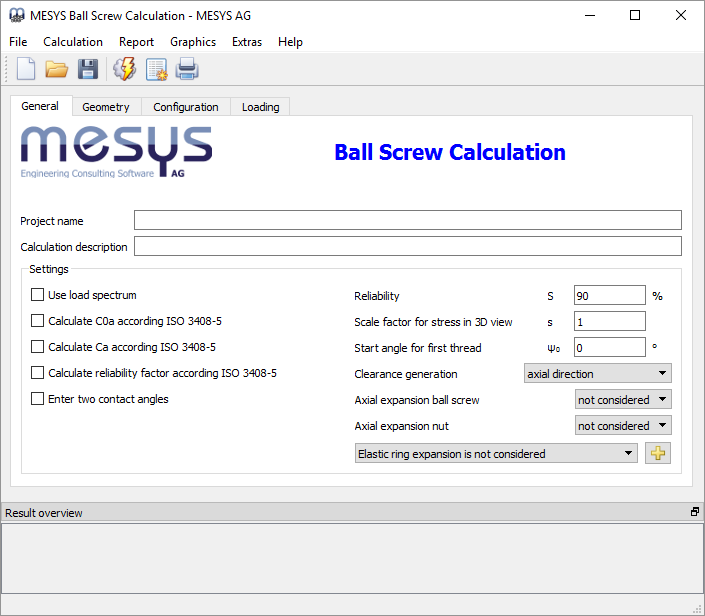Screen dimensions: 705x616
Task: Click the yellow plus icon for ring expansion
Action: 658,453
